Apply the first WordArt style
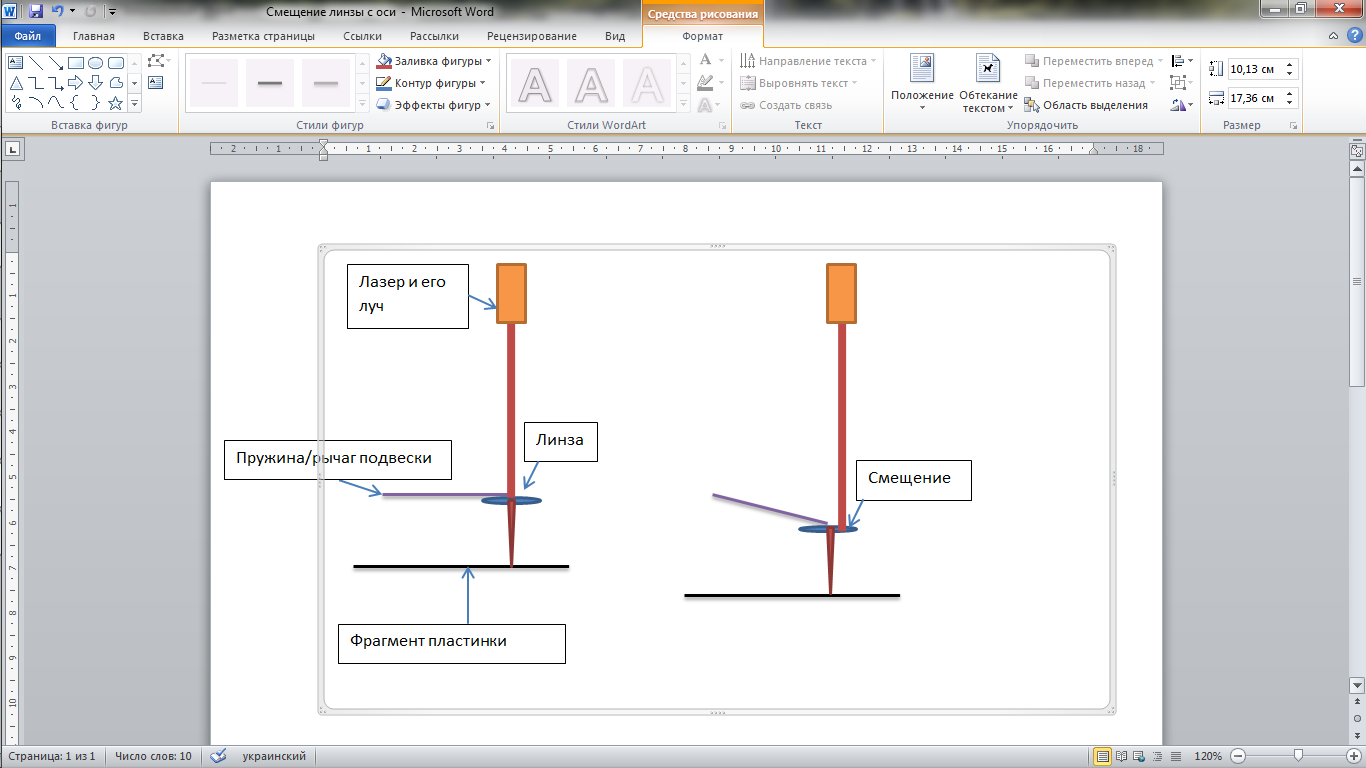1366x768 pixels. [537, 83]
